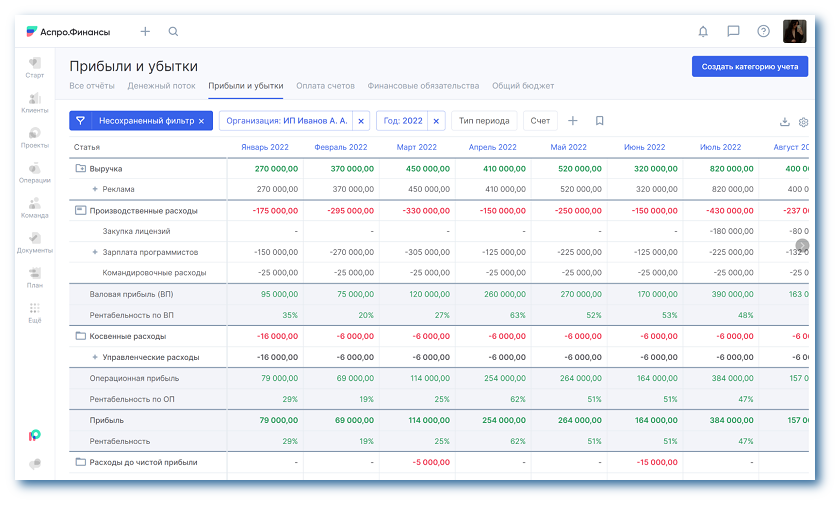Switch to Общий бюджет tab

click(x=523, y=86)
